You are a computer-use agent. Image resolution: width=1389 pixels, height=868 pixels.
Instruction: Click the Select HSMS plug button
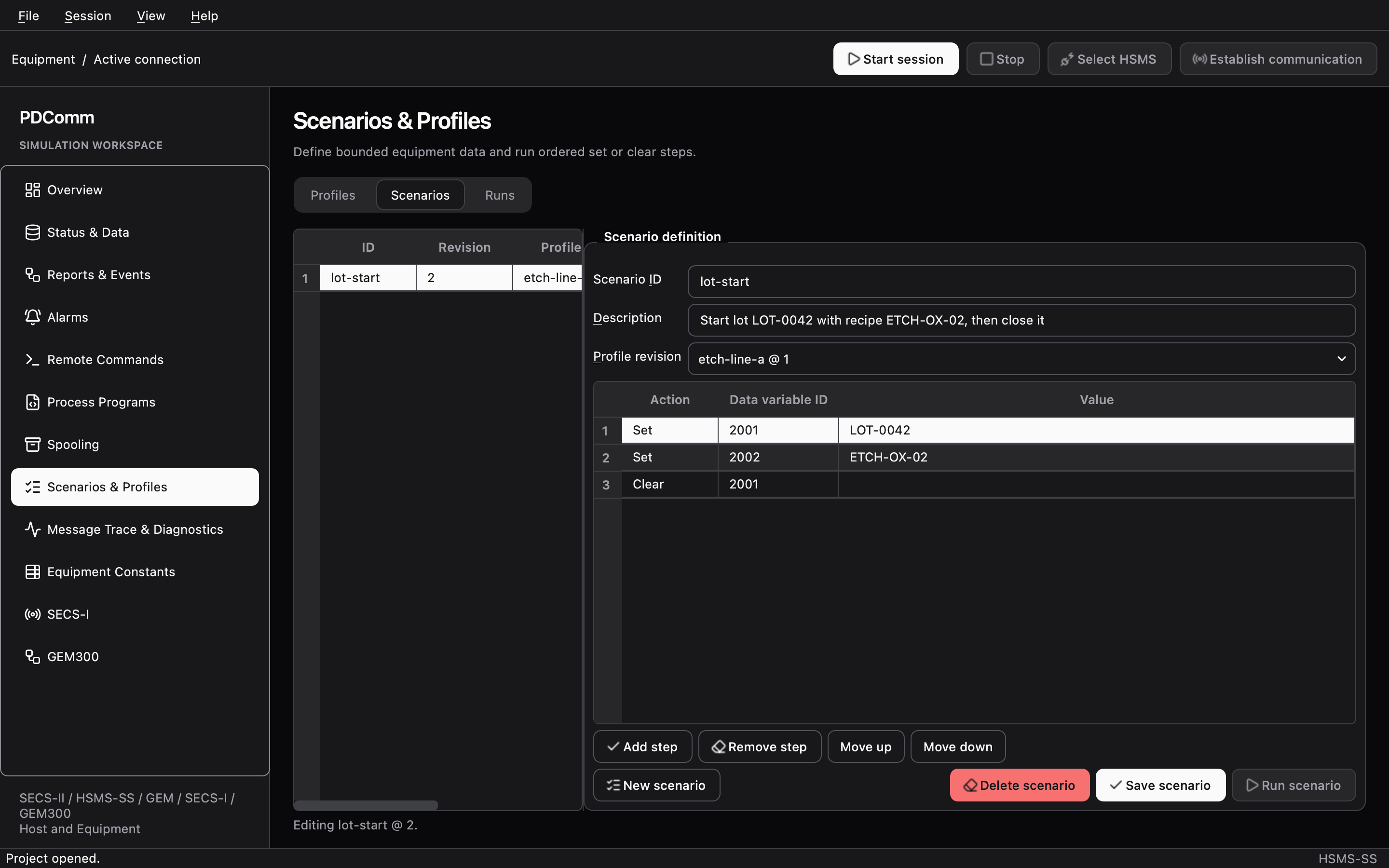(1109, 59)
